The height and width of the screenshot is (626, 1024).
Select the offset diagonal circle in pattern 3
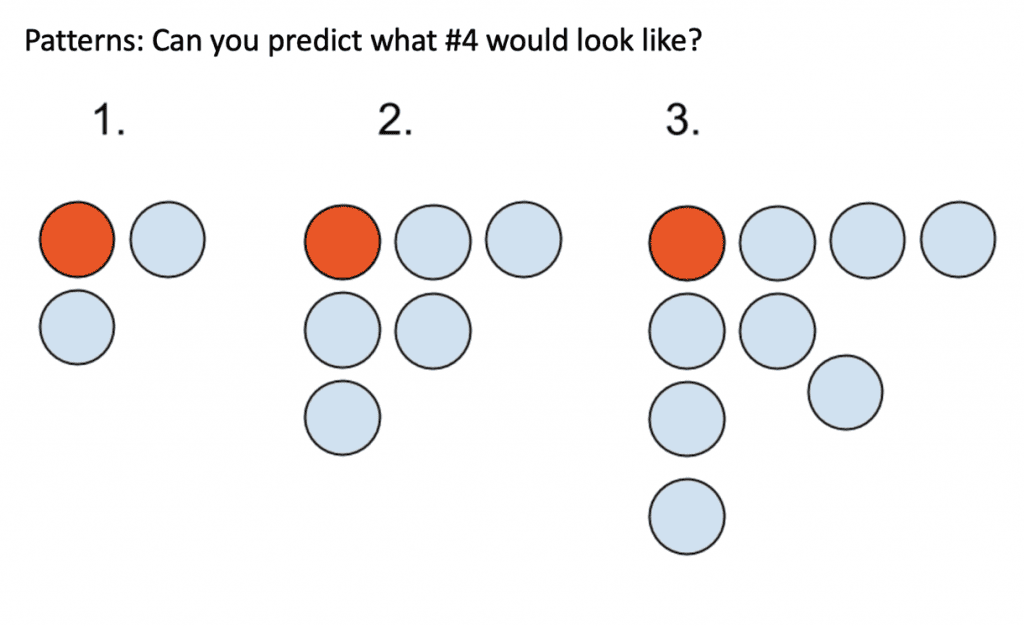[846, 392]
